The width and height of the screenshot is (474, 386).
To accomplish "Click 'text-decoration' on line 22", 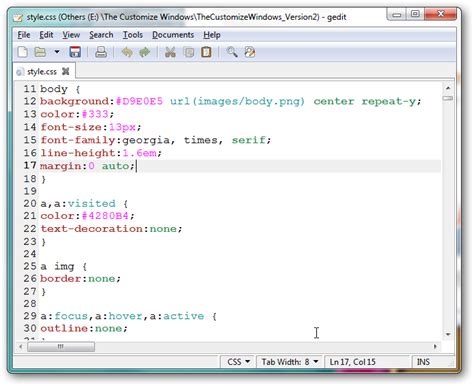I will point(91,229).
